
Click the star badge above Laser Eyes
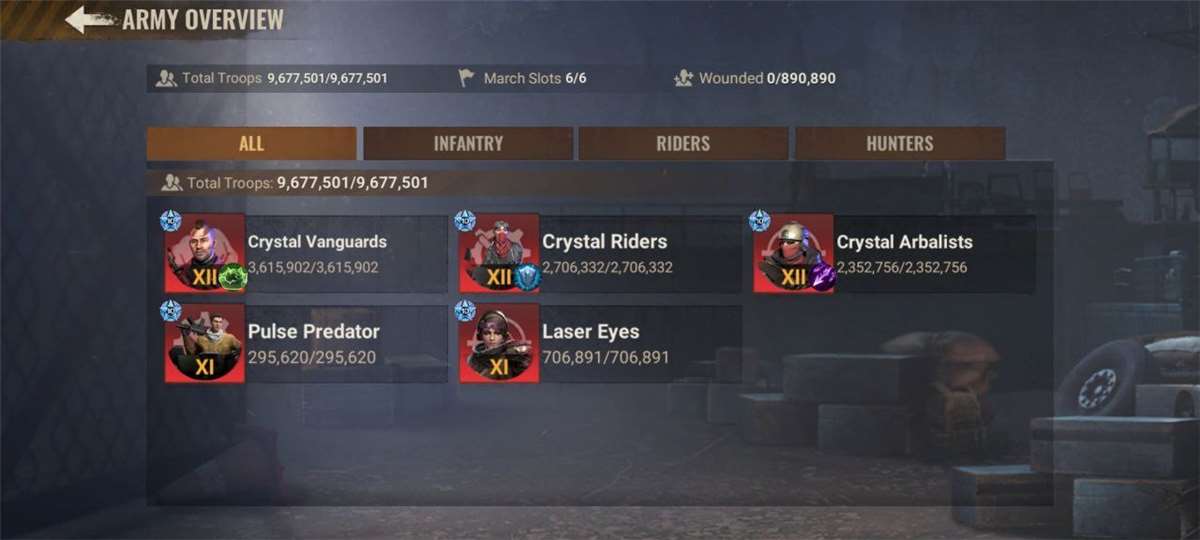(465, 311)
